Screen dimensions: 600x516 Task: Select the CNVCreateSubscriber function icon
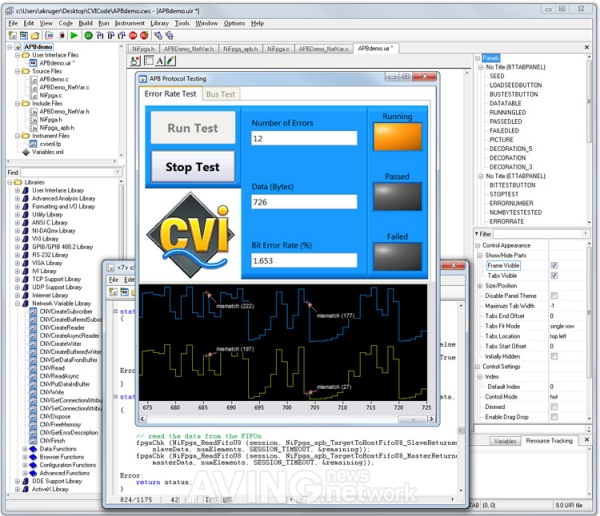(x=34, y=312)
